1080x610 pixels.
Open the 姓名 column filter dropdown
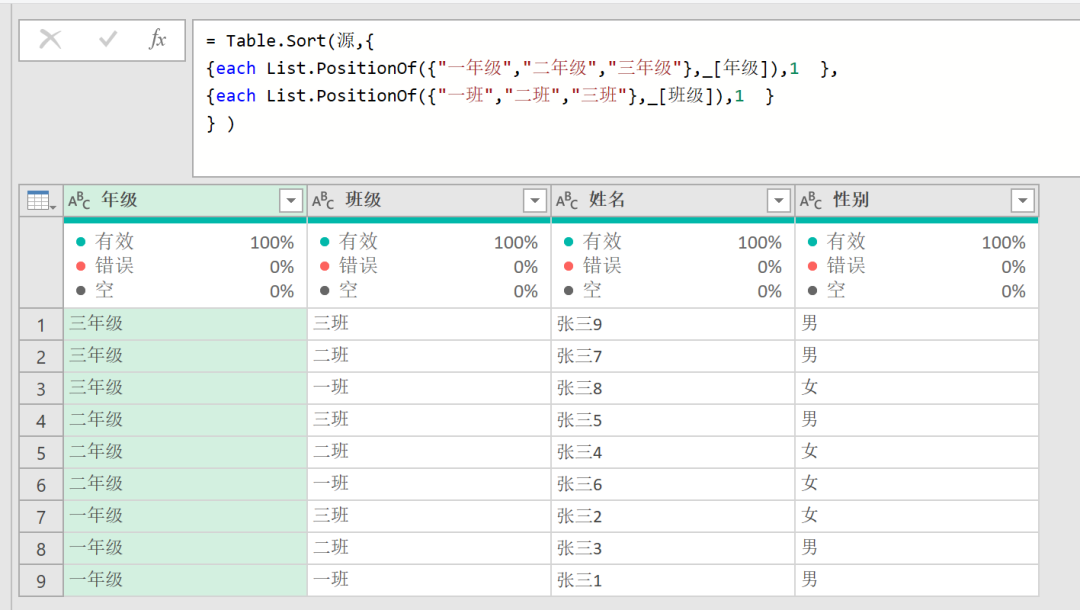[x=779, y=199]
